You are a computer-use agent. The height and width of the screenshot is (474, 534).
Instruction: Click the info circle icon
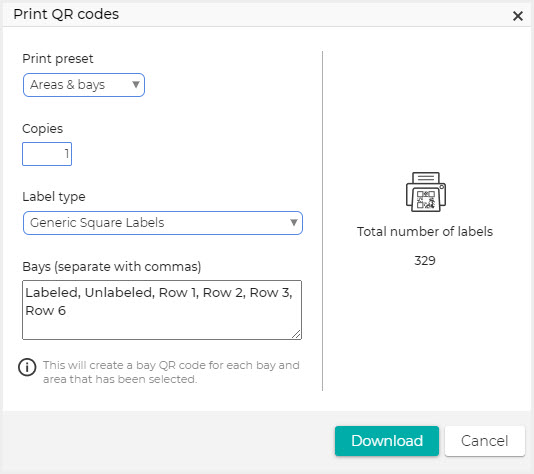tap(27, 367)
